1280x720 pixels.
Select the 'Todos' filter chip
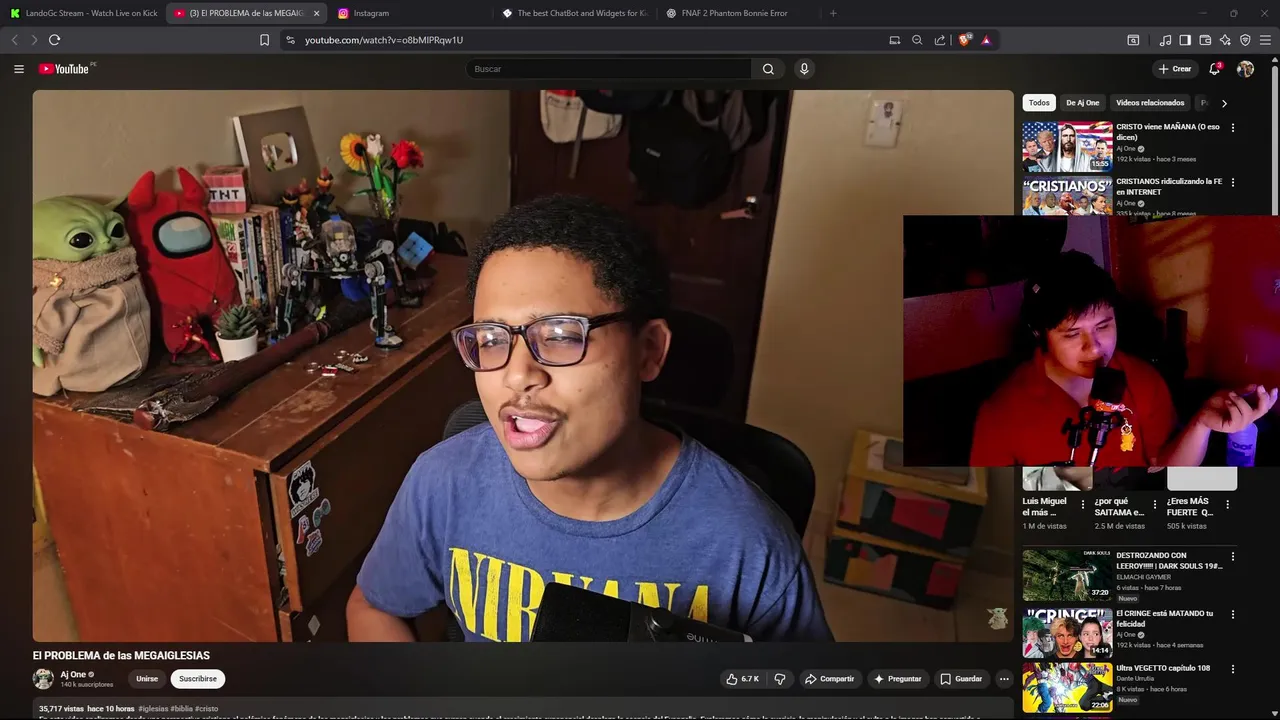point(1039,103)
